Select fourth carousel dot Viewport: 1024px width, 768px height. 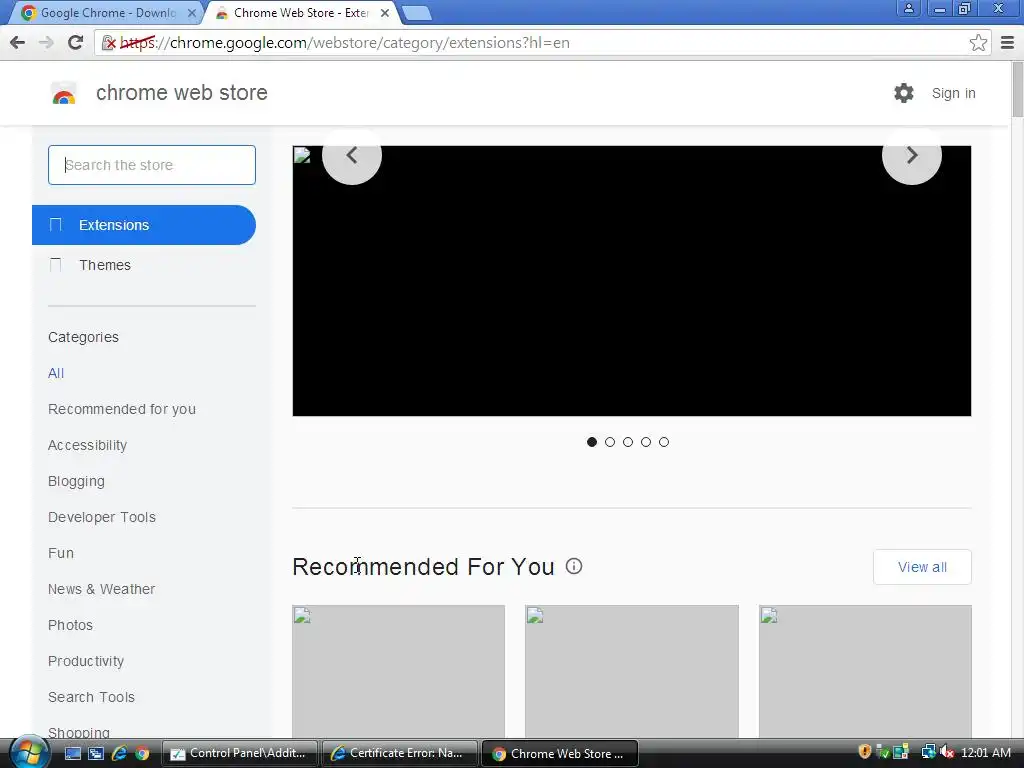(646, 442)
